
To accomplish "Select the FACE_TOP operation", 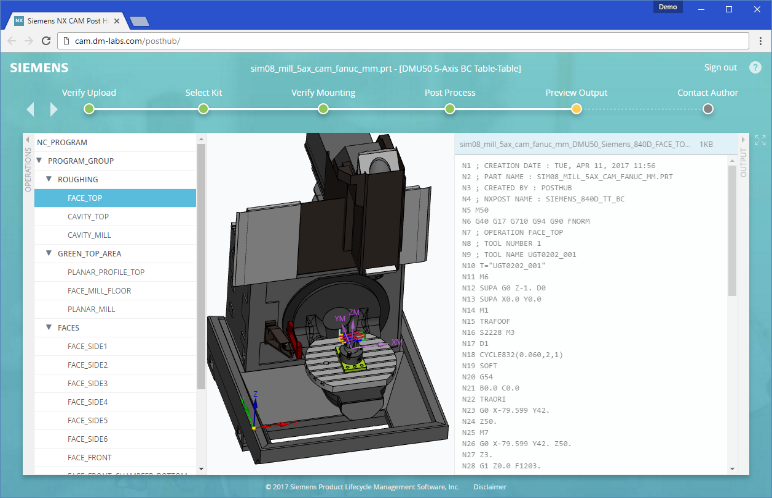I will 115,198.
